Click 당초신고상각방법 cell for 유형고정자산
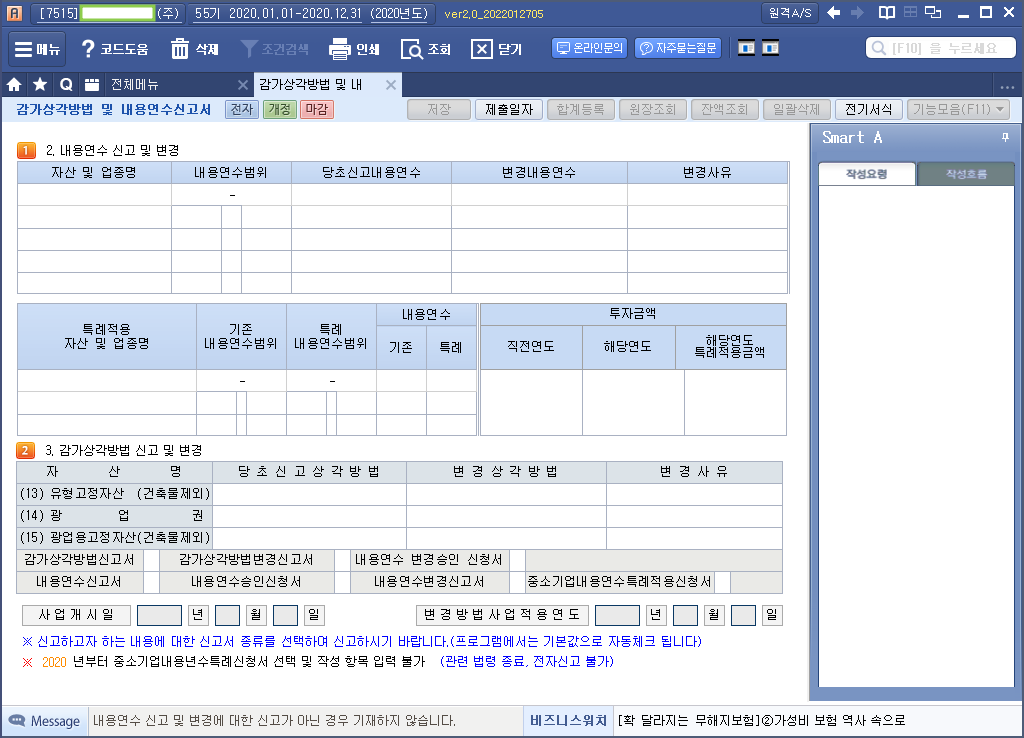 coord(310,494)
